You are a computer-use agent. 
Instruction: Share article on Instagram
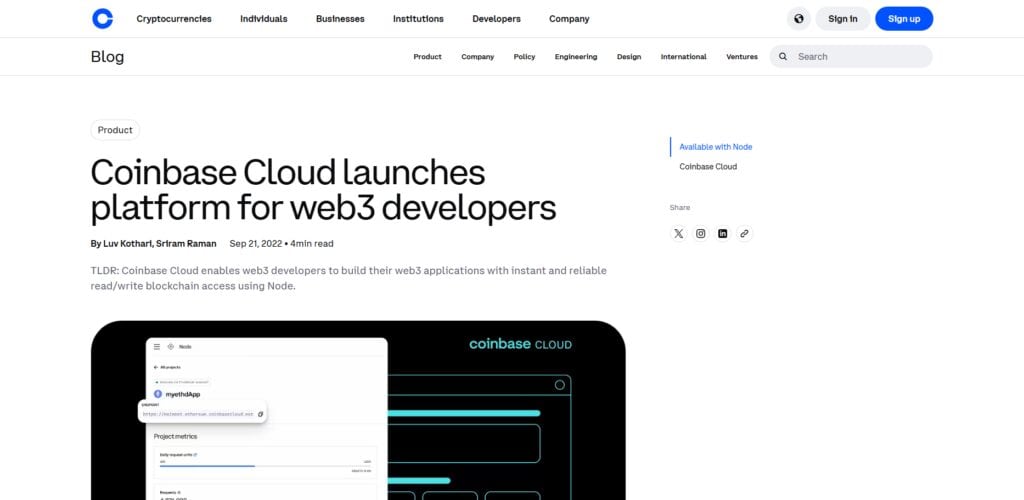(x=701, y=234)
